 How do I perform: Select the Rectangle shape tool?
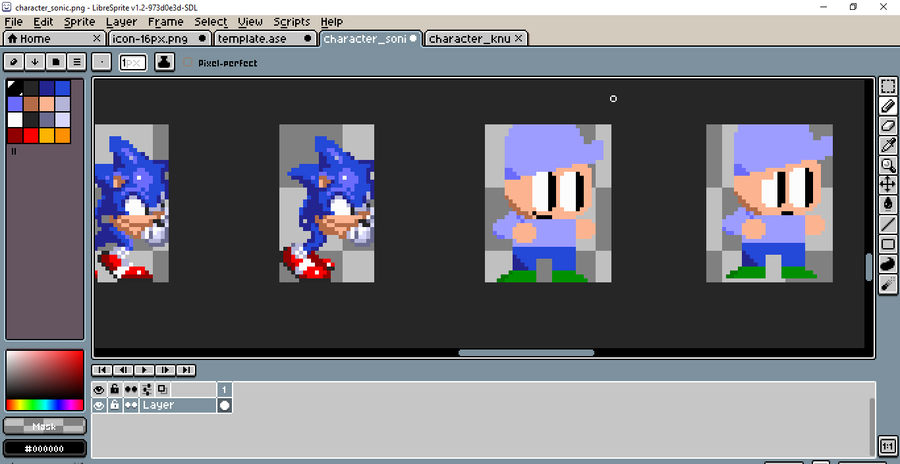click(x=888, y=244)
